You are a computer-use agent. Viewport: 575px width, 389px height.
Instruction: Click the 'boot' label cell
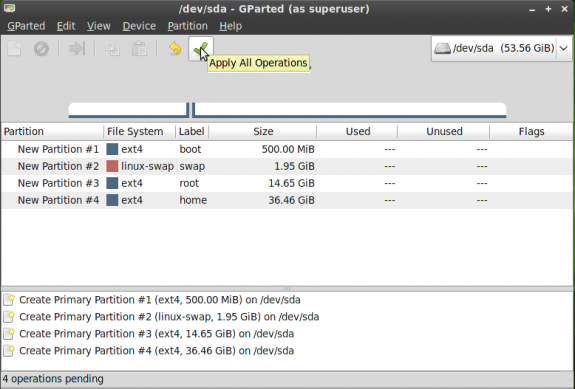(x=190, y=149)
